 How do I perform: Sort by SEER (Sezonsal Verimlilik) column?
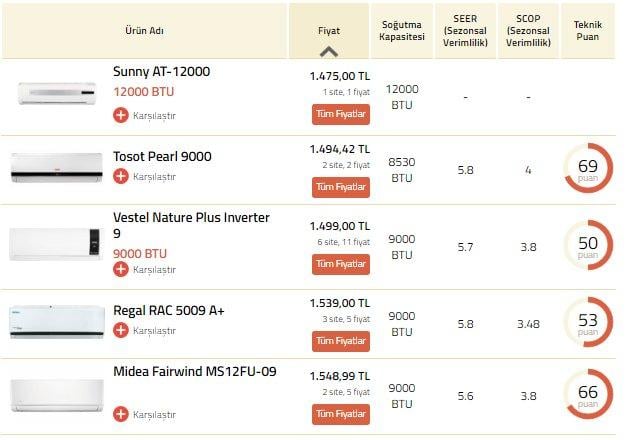pos(465,30)
